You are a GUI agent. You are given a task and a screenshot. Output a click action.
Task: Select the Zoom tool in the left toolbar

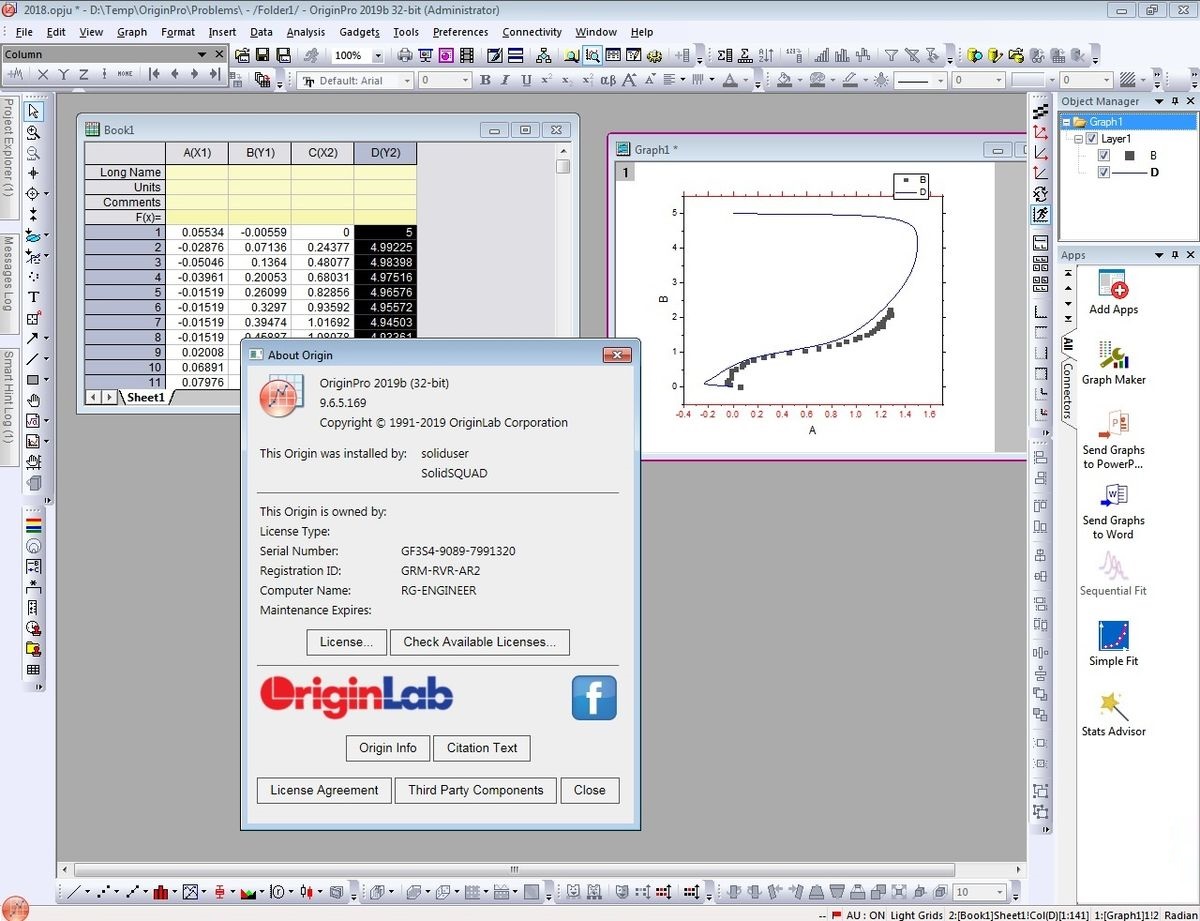(34, 132)
